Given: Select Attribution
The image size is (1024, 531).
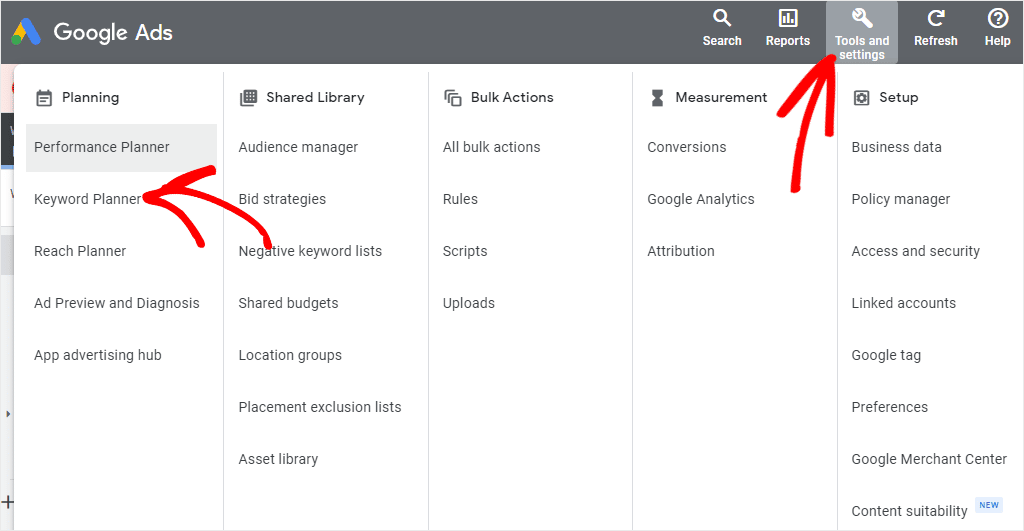Looking at the screenshot, I should (680, 251).
